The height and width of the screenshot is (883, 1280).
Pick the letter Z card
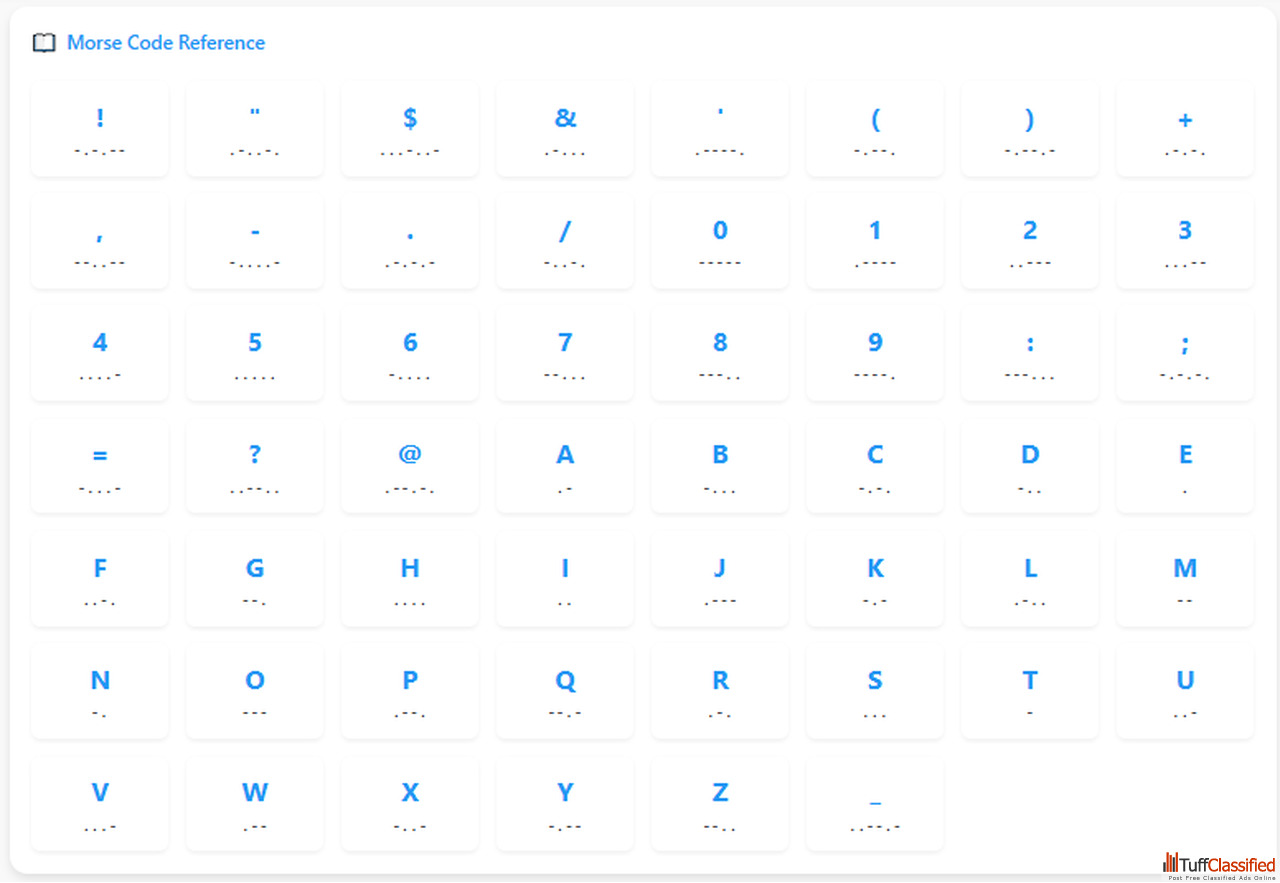(x=720, y=805)
